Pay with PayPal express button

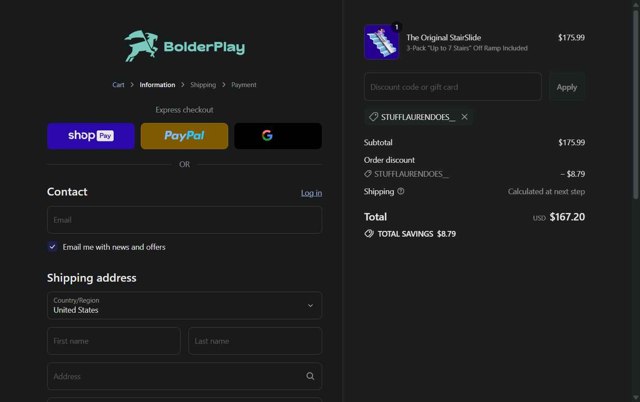point(184,136)
